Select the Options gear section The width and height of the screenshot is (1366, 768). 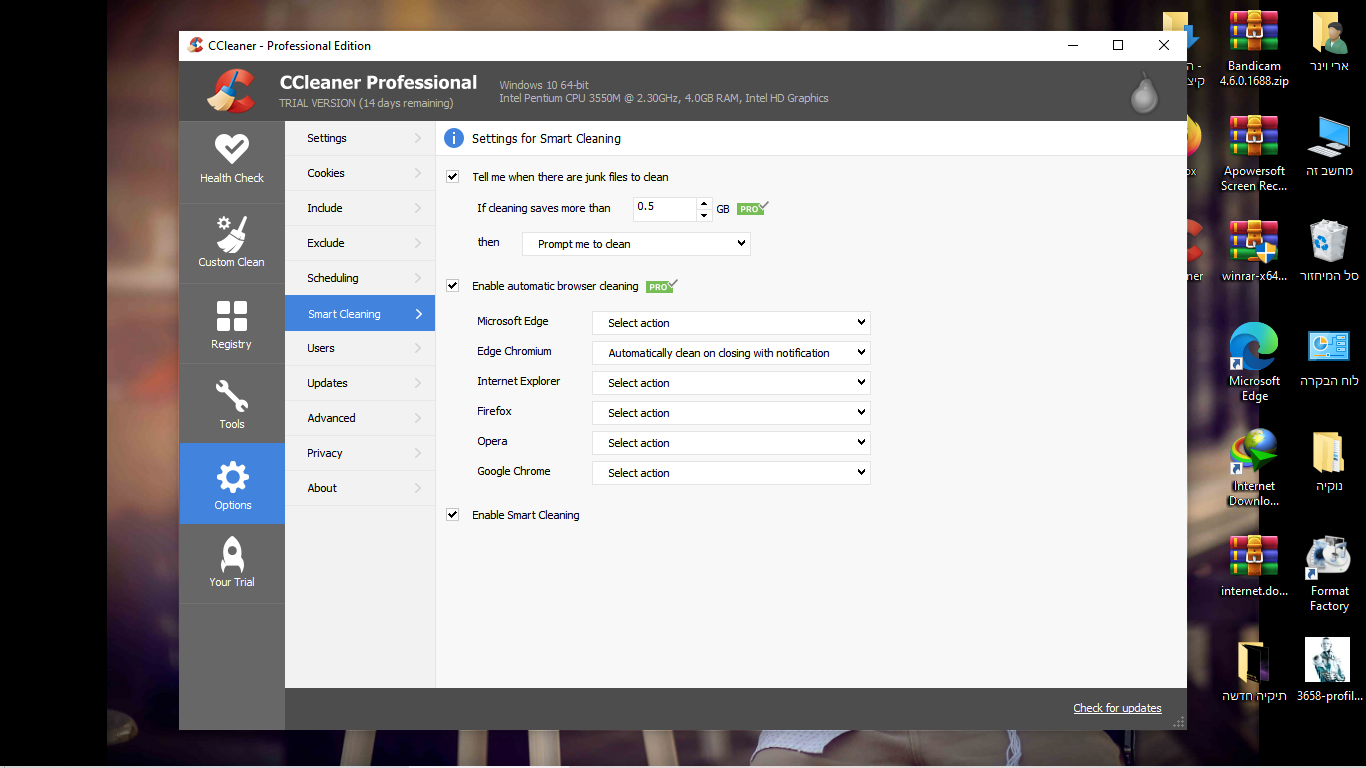click(x=232, y=484)
